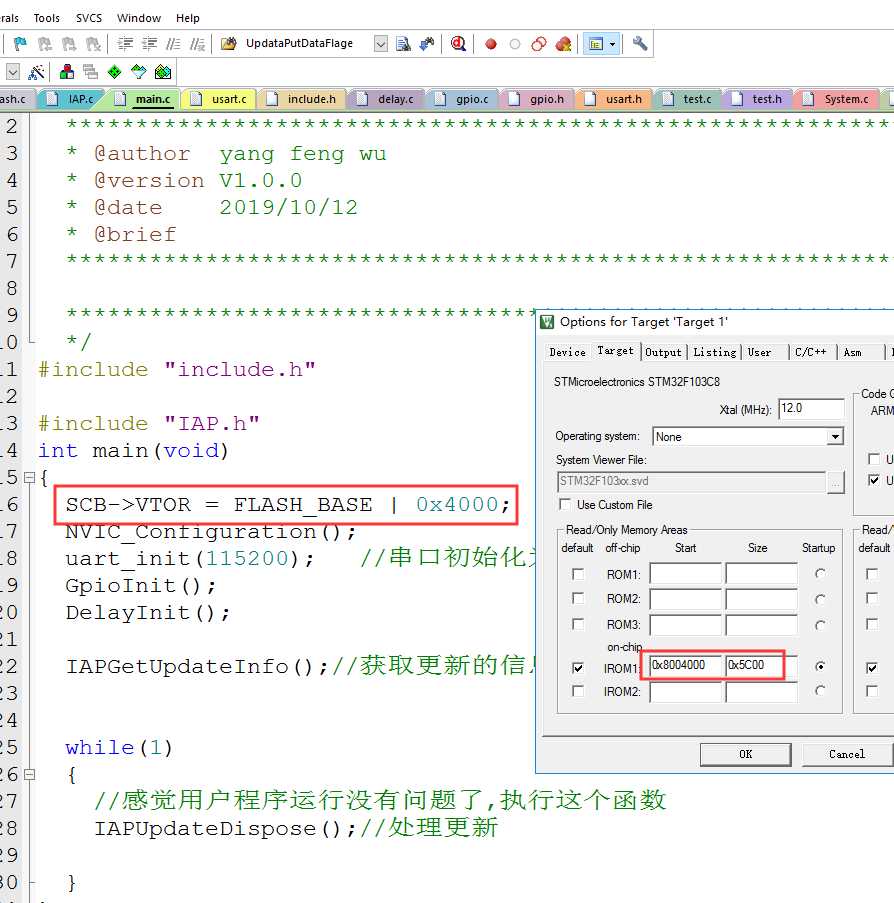
Task: Insert a breakpoint with the red dot icon
Action: point(491,44)
